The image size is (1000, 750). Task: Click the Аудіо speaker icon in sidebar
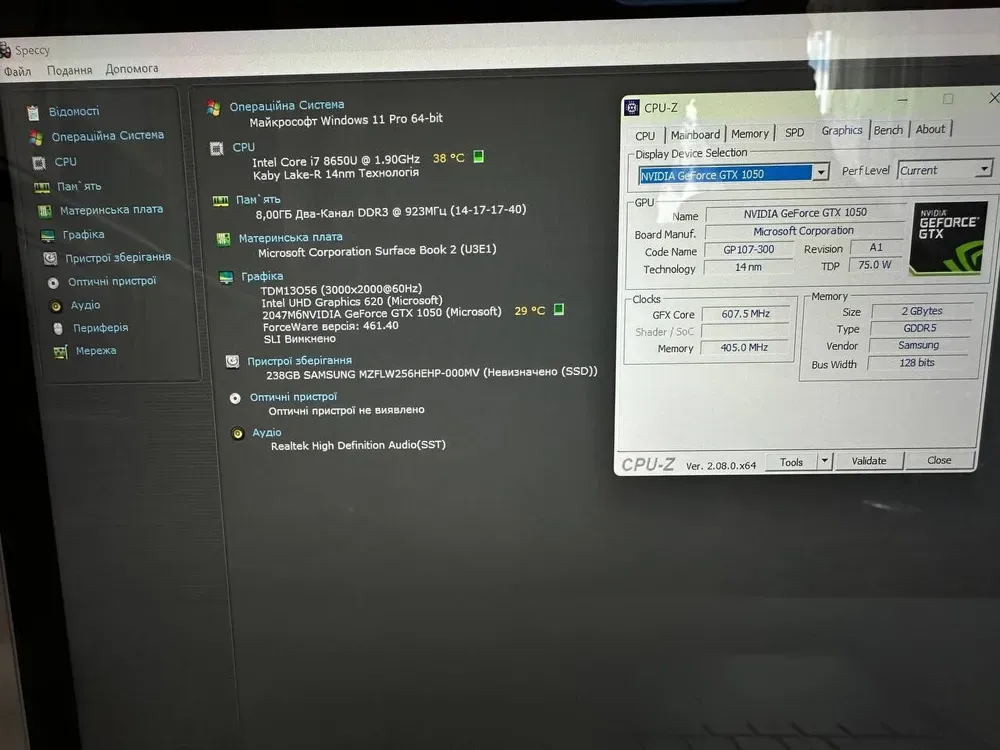56,305
